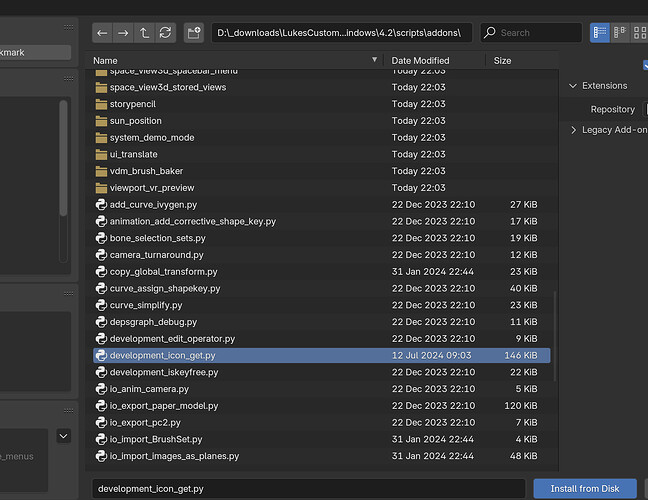Switch to vertical list display mode
Viewport: 648px width, 500px height.
tap(600, 33)
